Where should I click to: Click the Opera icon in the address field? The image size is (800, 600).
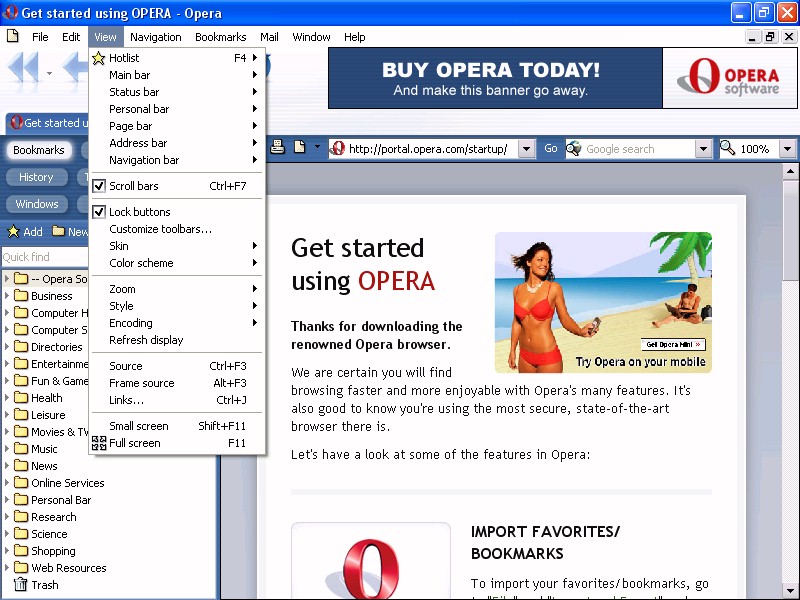click(337, 148)
